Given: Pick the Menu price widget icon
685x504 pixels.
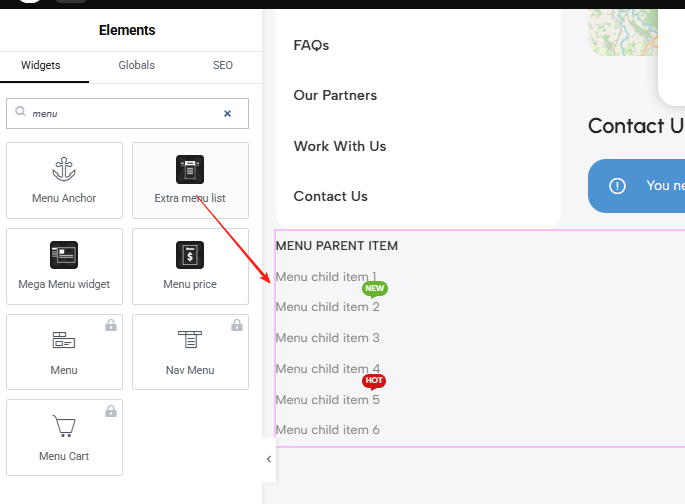Looking at the screenshot, I should 190,255.
